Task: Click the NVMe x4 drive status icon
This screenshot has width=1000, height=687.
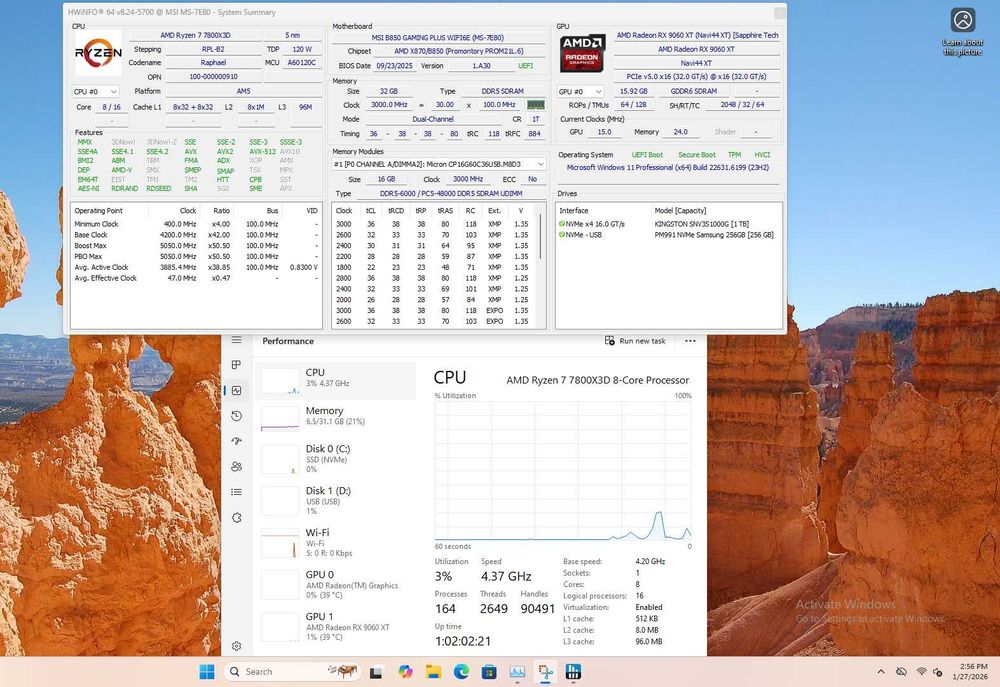Action: click(562, 224)
